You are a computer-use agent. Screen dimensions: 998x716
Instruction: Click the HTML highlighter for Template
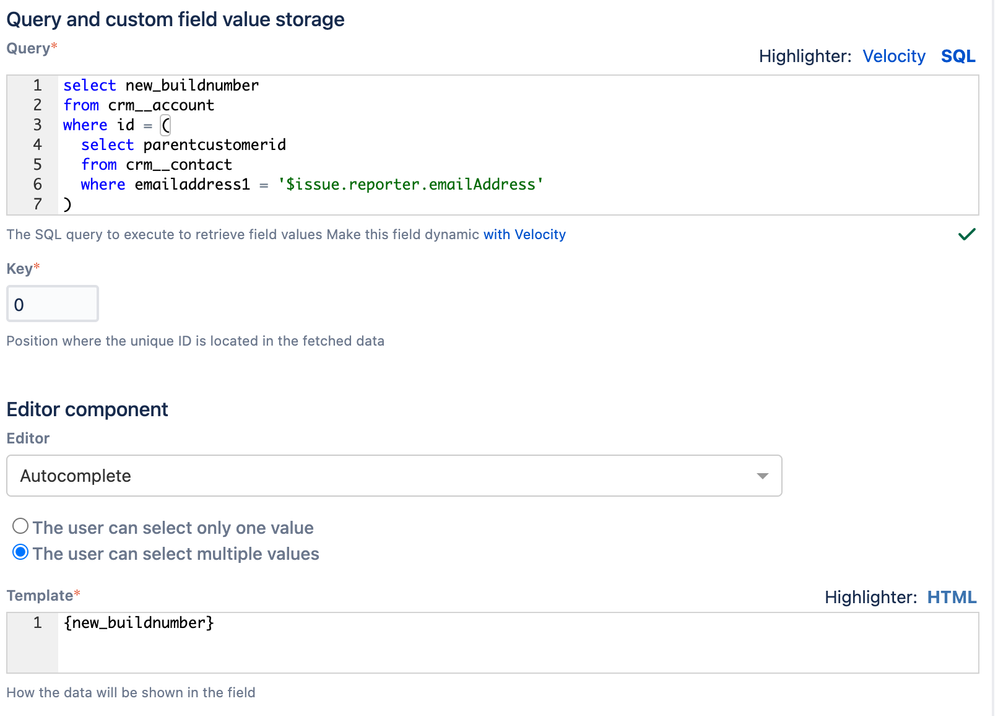(x=951, y=597)
